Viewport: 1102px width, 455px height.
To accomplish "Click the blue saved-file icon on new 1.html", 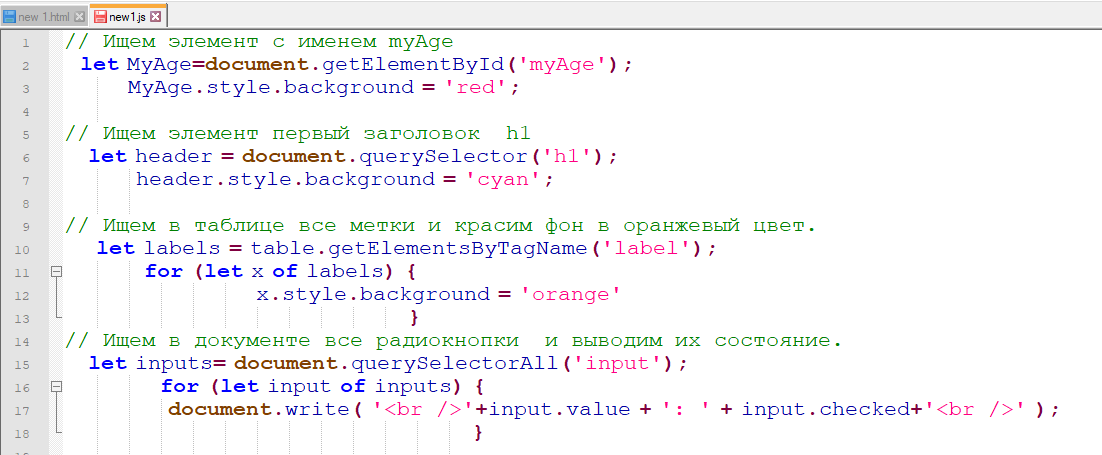I will (x=10, y=16).
